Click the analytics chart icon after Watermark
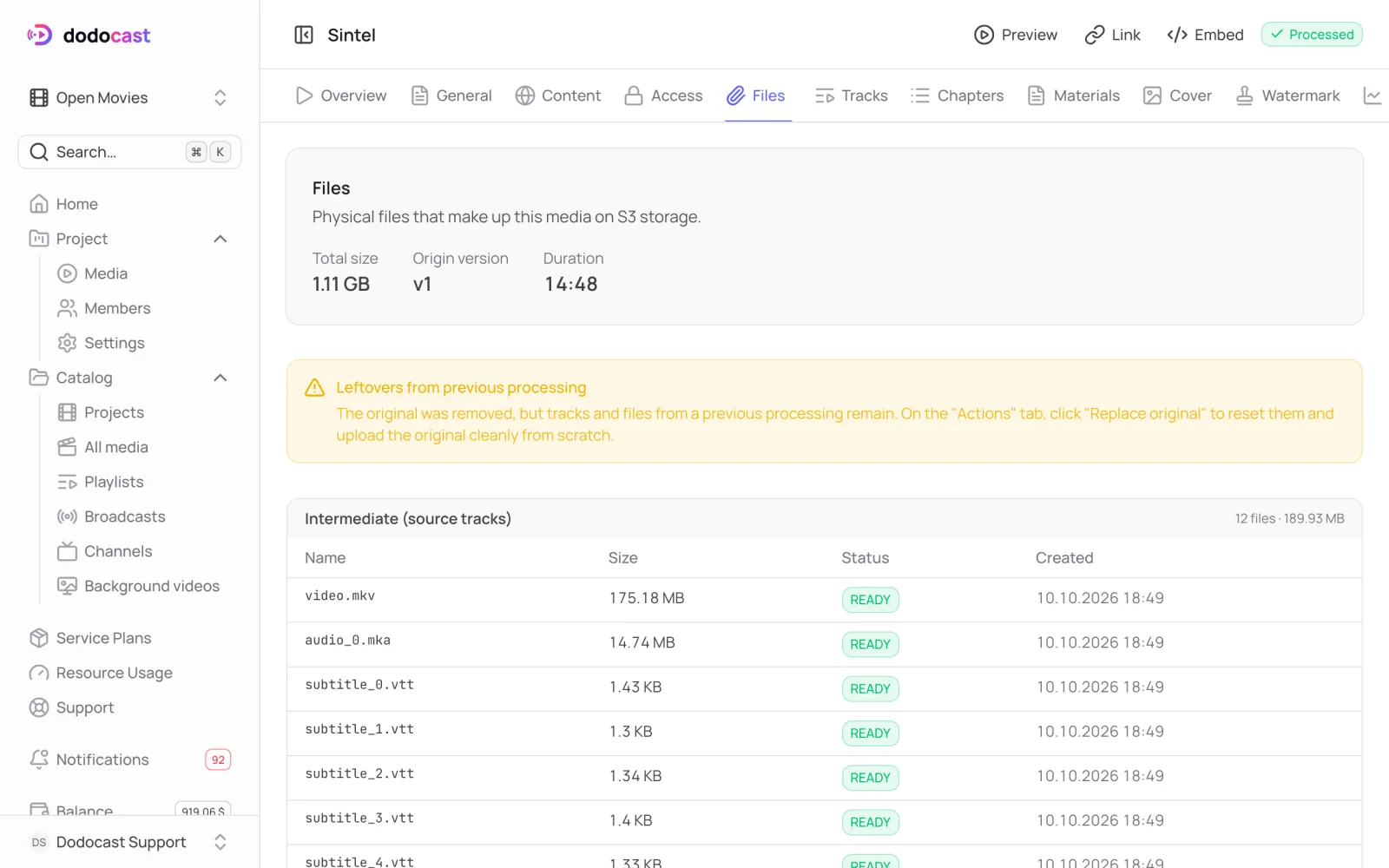The width and height of the screenshot is (1389, 868). pos(1373,95)
